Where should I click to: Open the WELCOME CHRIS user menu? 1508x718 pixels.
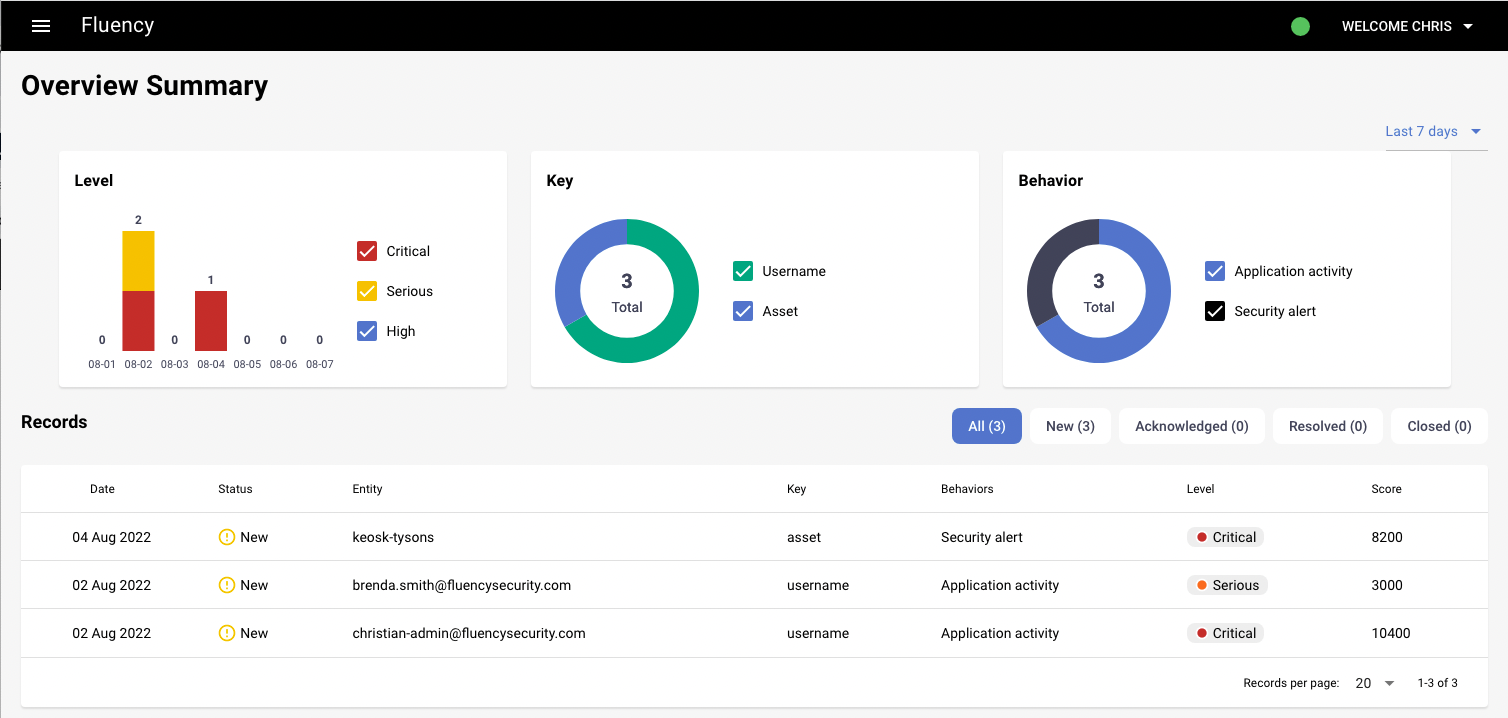point(1407,27)
